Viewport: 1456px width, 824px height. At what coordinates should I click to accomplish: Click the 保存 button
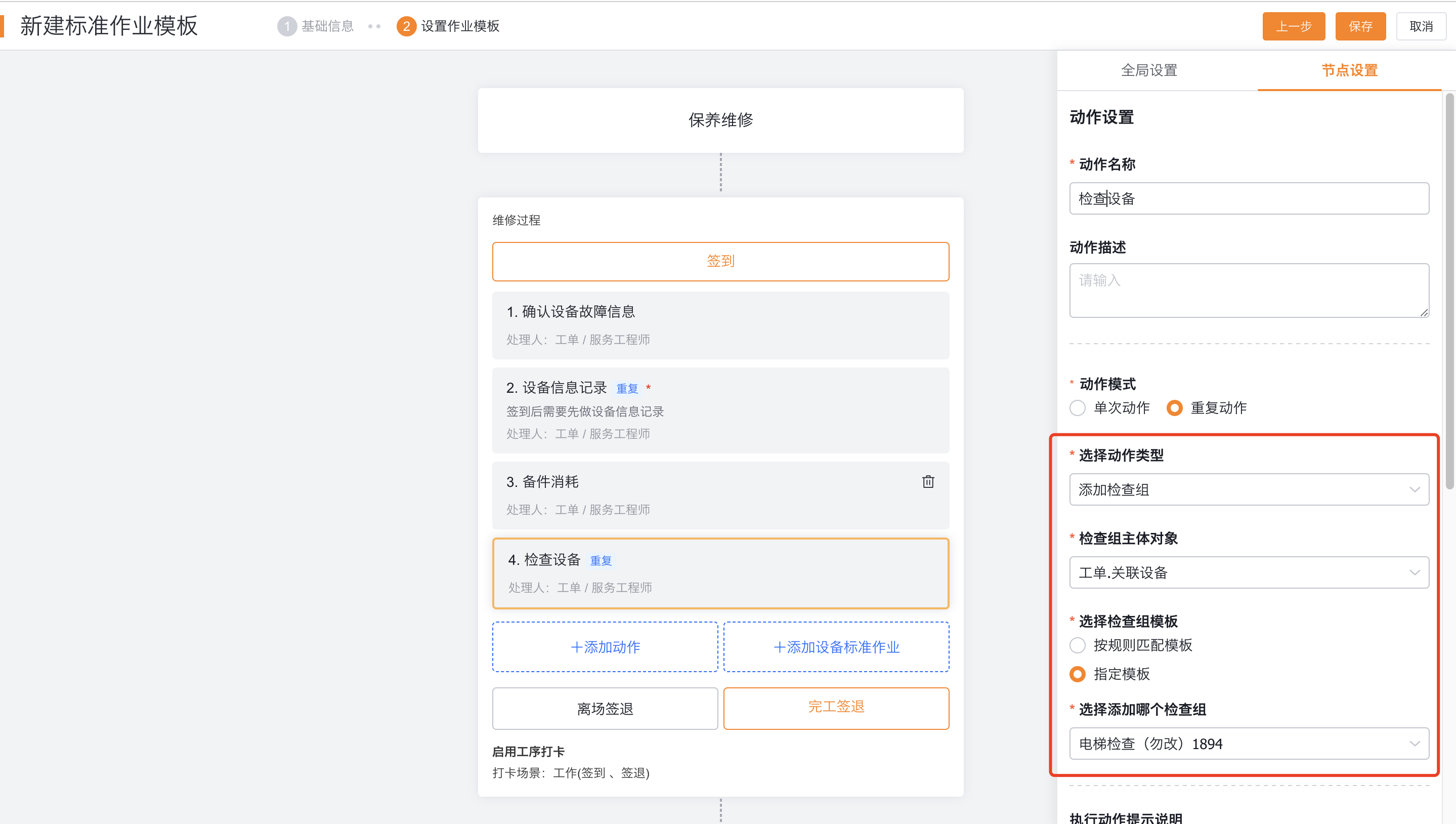[x=1360, y=26]
